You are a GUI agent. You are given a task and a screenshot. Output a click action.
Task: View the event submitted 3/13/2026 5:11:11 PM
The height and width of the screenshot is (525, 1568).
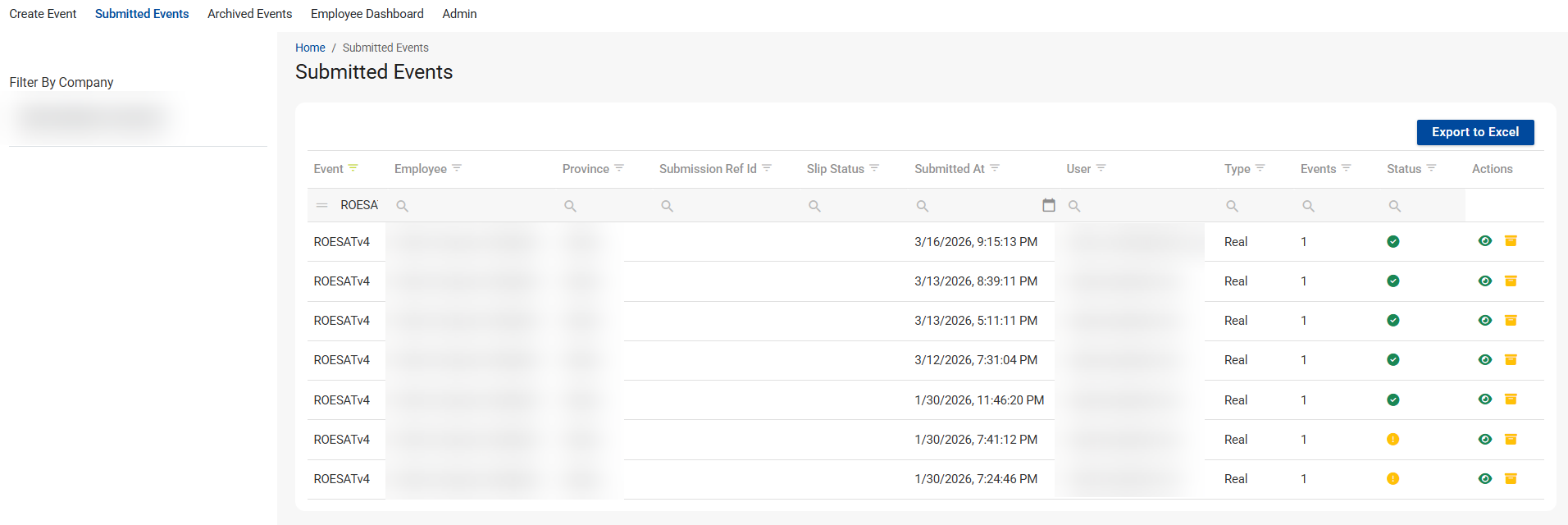click(1484, 321)
